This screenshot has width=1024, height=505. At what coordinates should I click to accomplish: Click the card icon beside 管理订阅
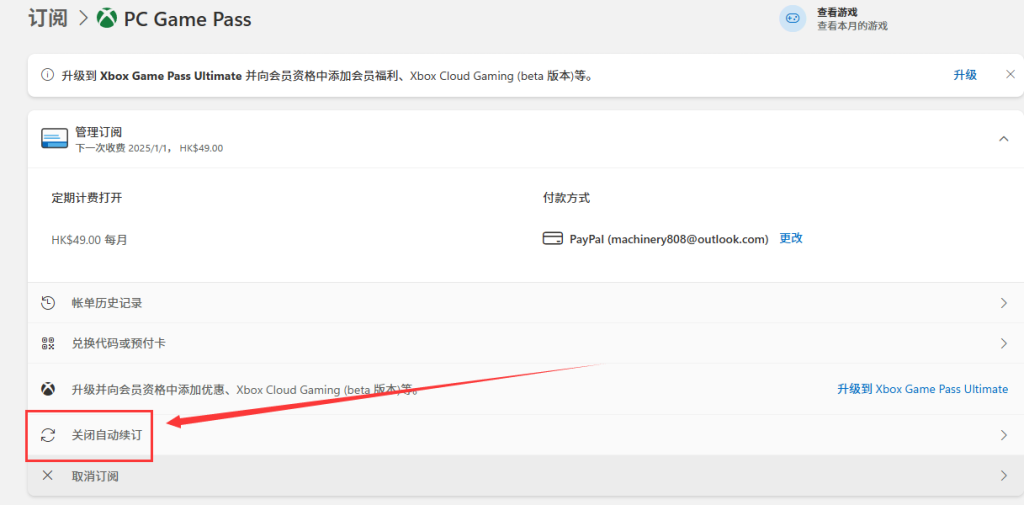(55, 139)
